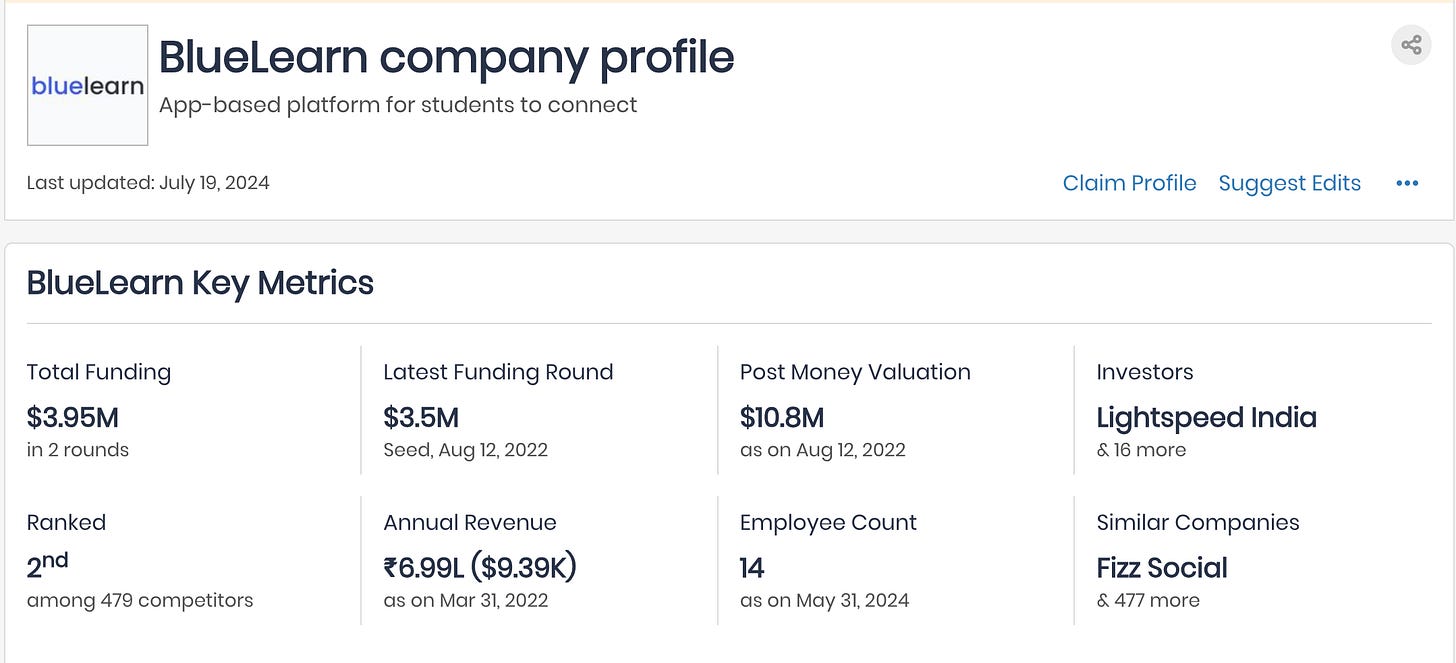Click the bluelearn company logo

coord(88,86)
